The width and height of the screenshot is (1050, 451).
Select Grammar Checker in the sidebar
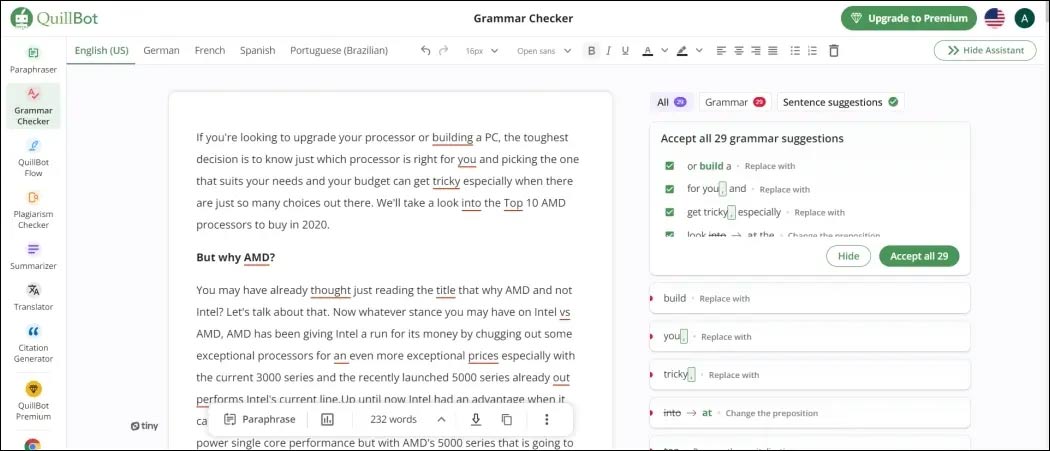coord(33,107)
